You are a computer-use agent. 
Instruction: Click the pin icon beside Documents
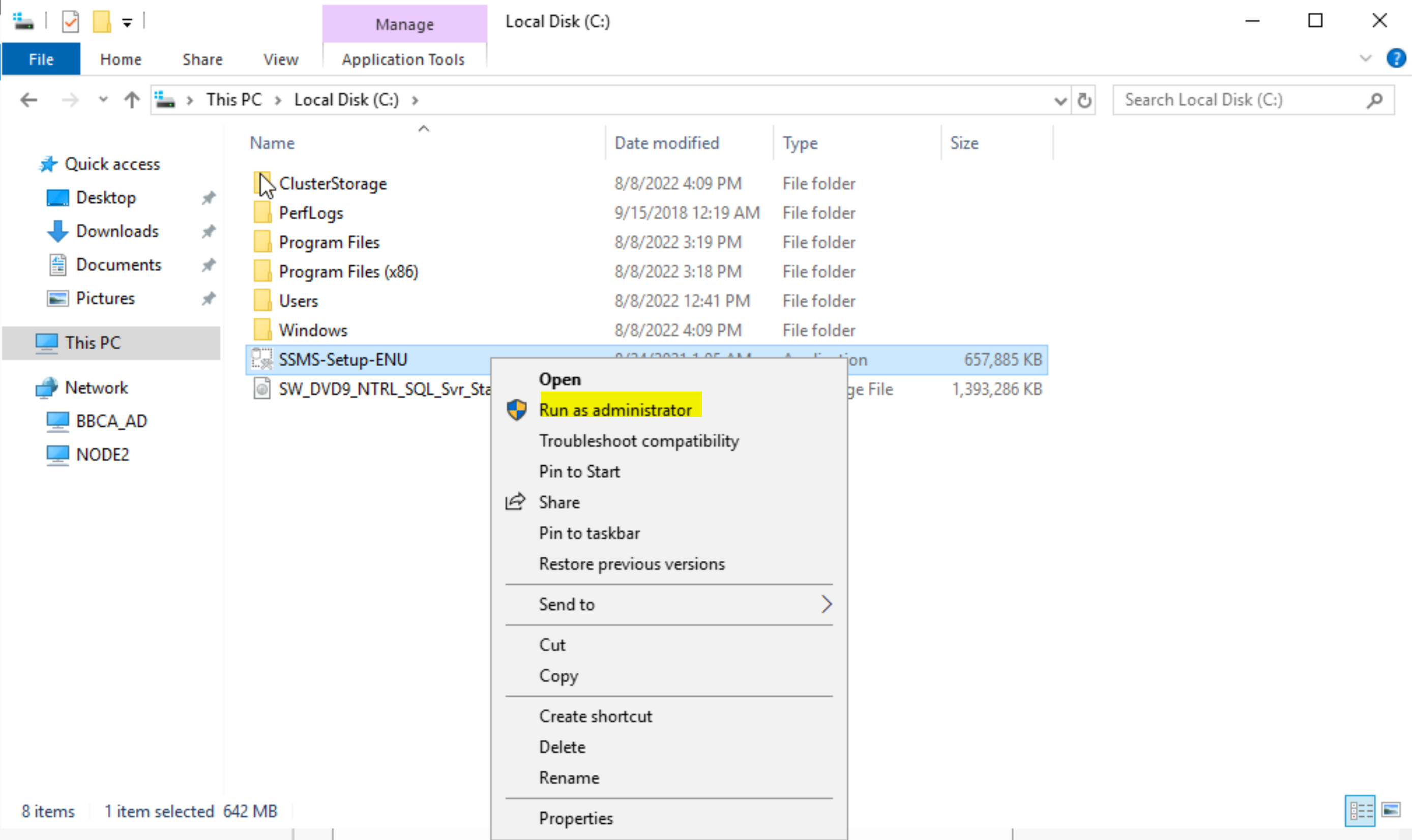209,264
